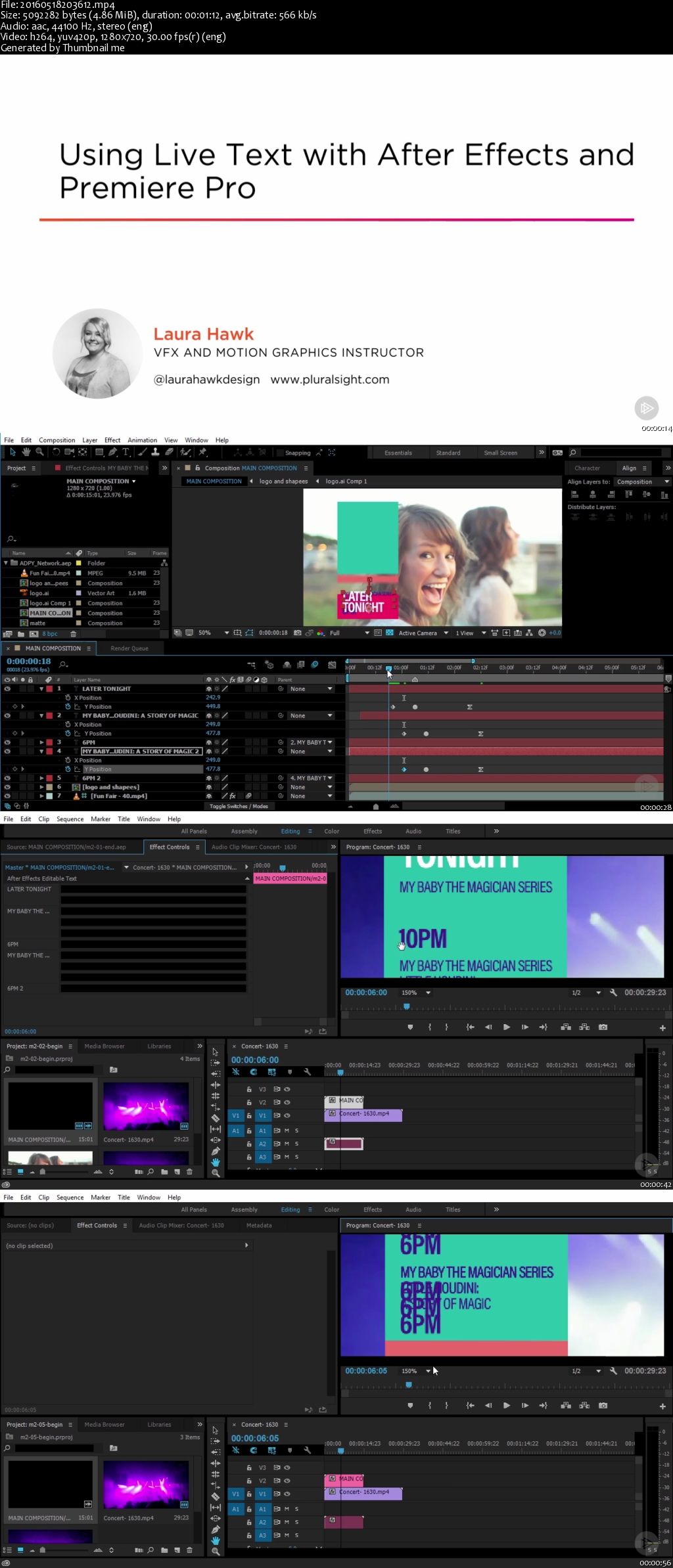
Task: Click the AE timeline current-time indicator
Action: (388, 668)
